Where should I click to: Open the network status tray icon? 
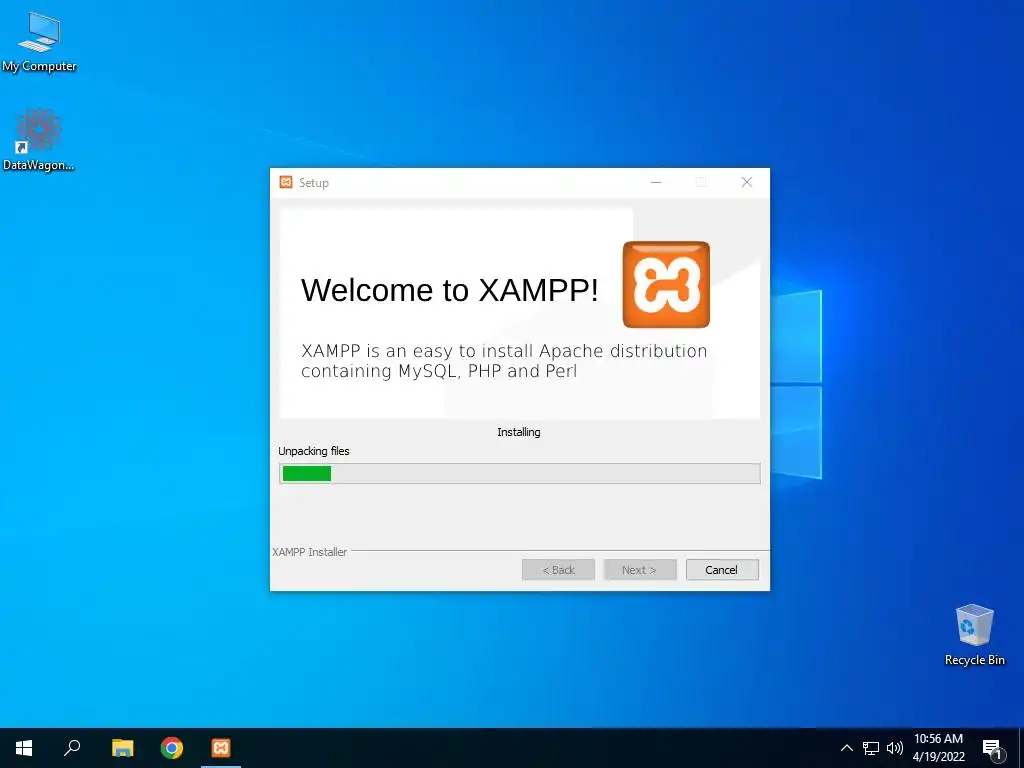[x=871, y=748]
